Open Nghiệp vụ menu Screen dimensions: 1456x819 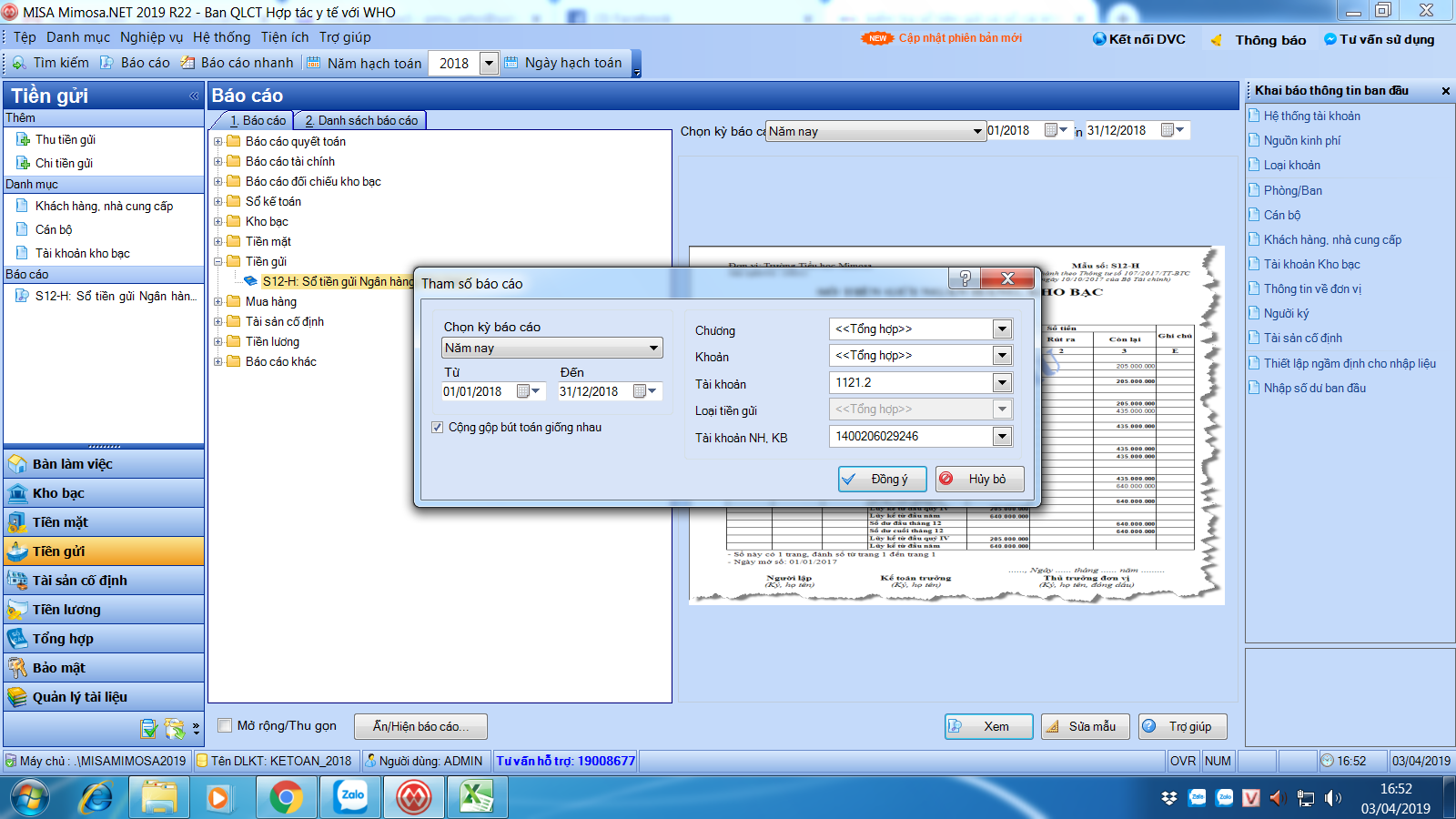(x=151, y=37)
